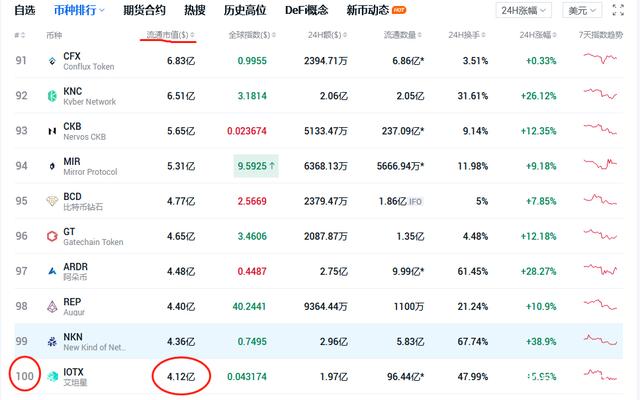The width and height of the screenshot is (640, 400).
Task: View MIR 7-day trend sparkline
Action: tap(600, 164)
